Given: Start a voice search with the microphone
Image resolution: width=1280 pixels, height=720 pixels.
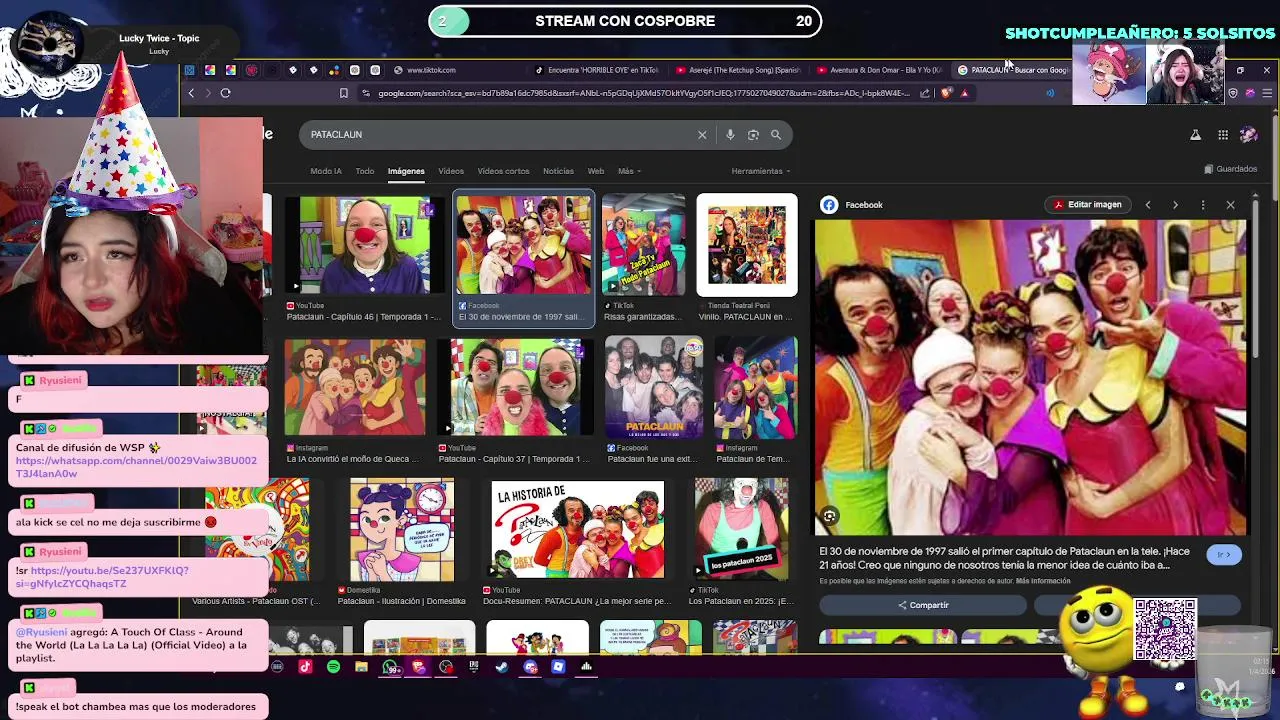Looking at the screenshot, I should tap(730, 135).
